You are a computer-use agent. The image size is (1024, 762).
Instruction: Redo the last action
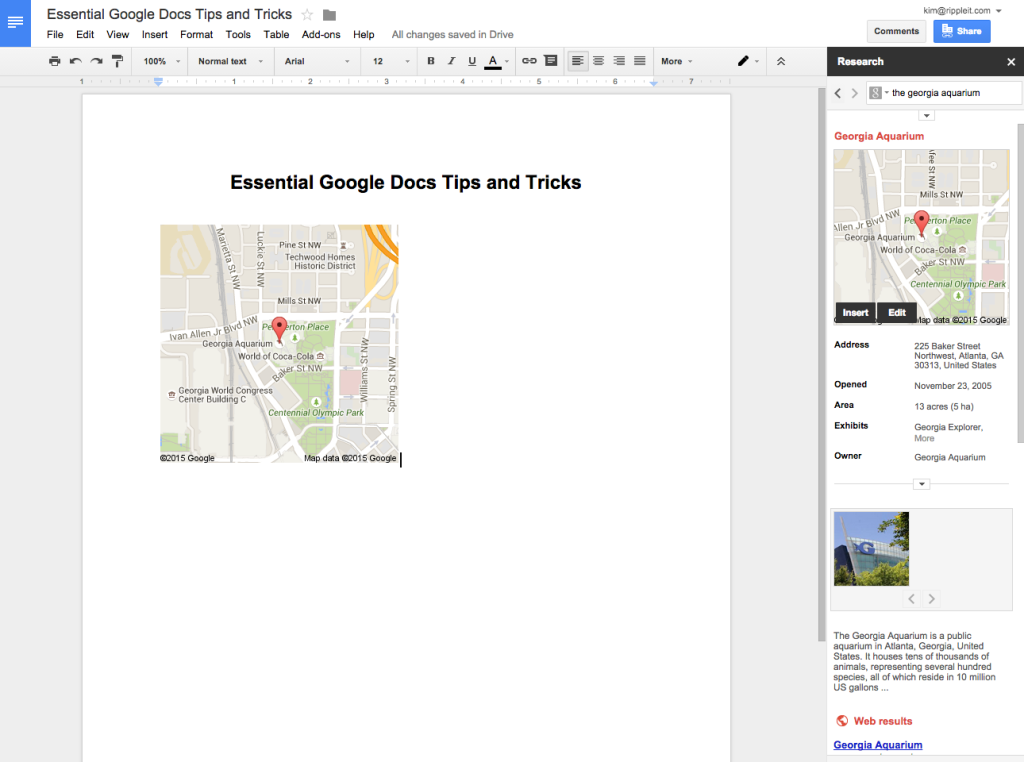coord(96,61)
